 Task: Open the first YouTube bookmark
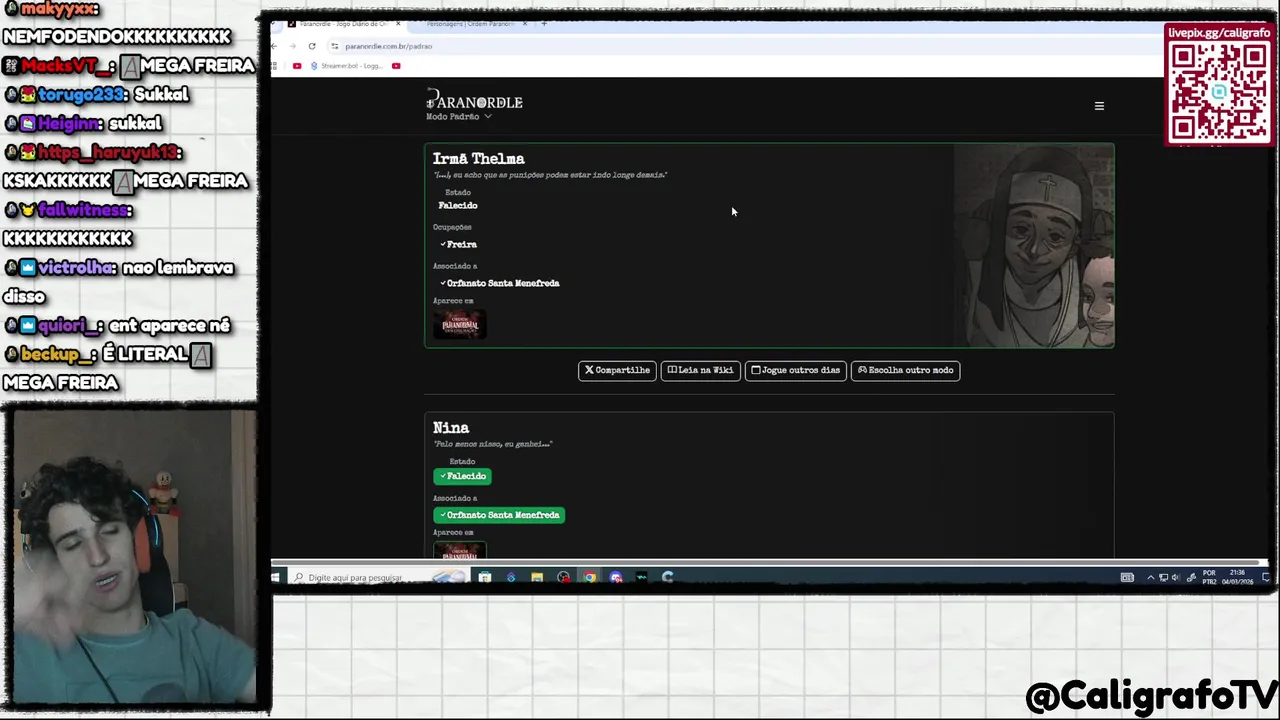click(297, 66)
